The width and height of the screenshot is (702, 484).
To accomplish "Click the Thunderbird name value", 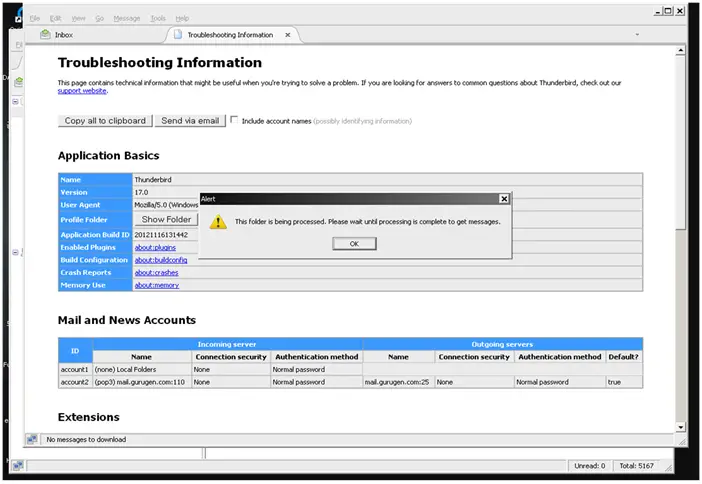I will [153, 180].
